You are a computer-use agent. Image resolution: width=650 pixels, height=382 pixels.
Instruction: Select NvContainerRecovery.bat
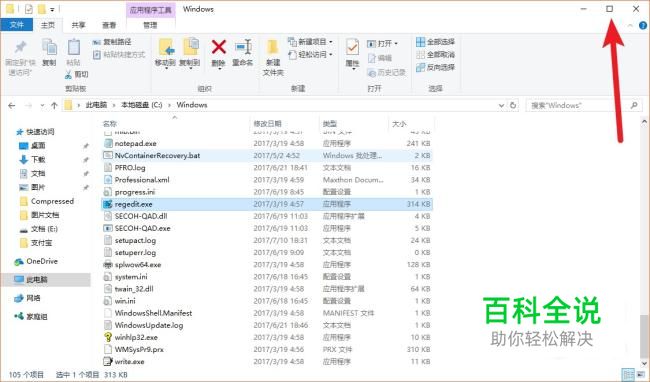[267, 155]
